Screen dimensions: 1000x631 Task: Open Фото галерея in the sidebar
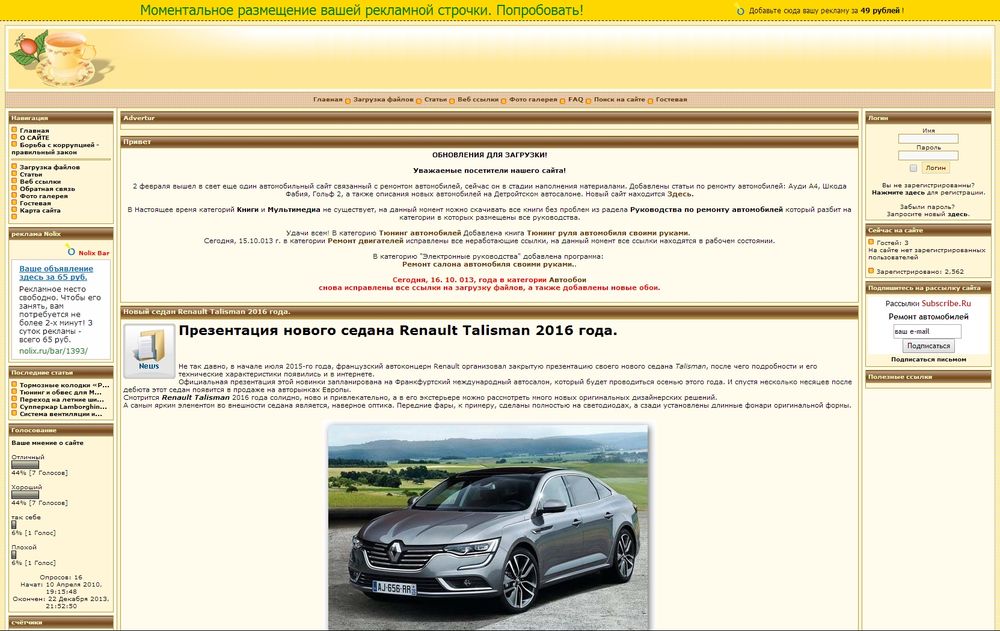tap(43, 196)
